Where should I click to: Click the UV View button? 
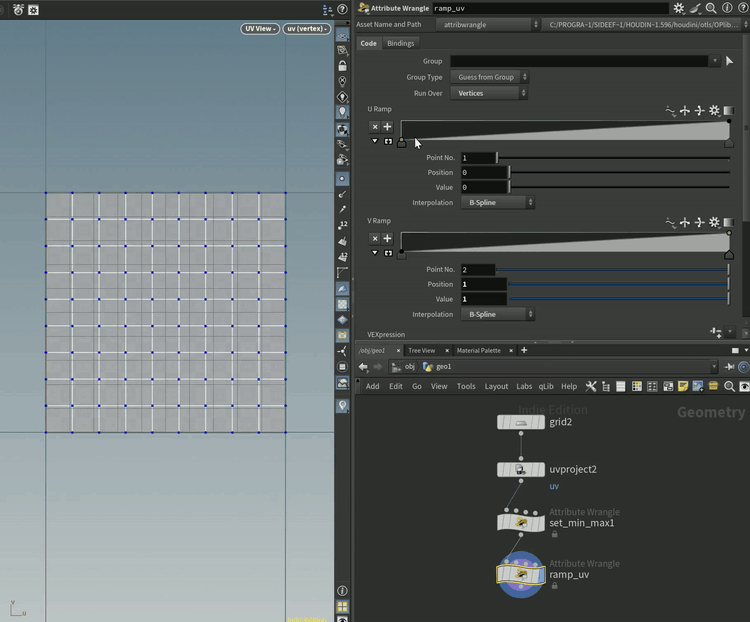pyautogui.click(x=259, y=29)
